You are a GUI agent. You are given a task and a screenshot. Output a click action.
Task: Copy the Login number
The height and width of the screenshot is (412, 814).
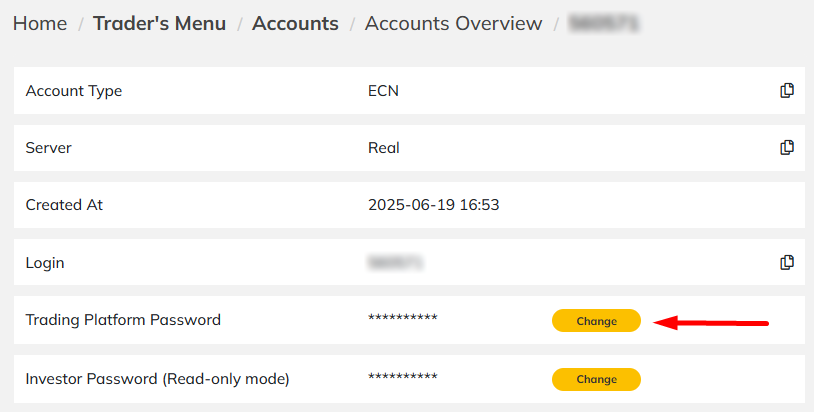coord(787,262)
